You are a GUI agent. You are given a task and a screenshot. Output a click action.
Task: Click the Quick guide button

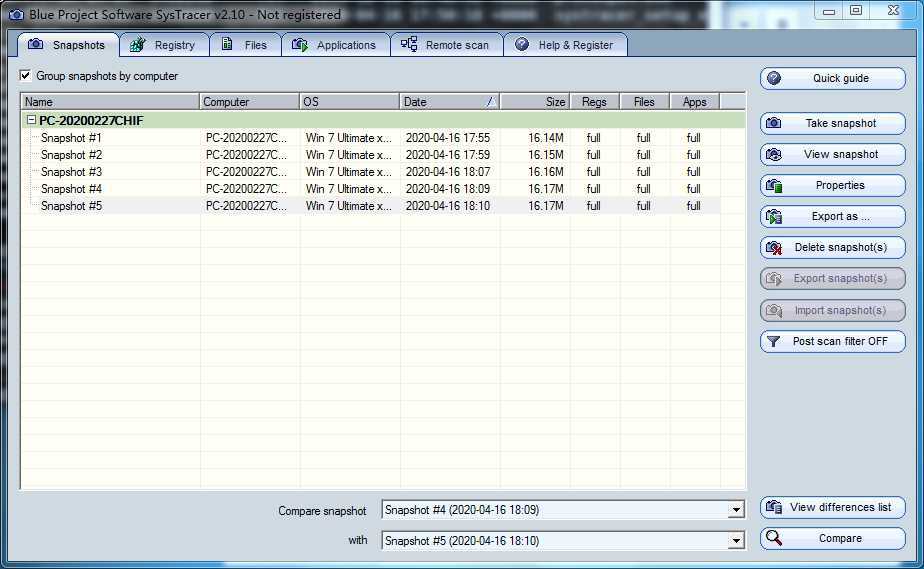[833, 78]
